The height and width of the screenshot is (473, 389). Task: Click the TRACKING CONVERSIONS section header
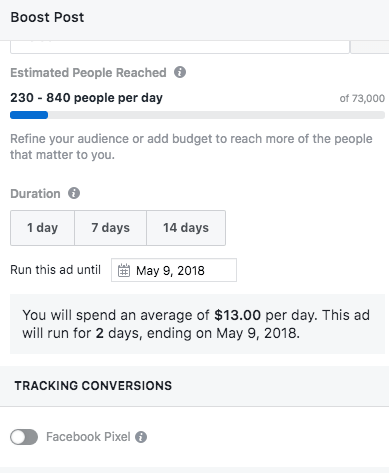point(93,386)
